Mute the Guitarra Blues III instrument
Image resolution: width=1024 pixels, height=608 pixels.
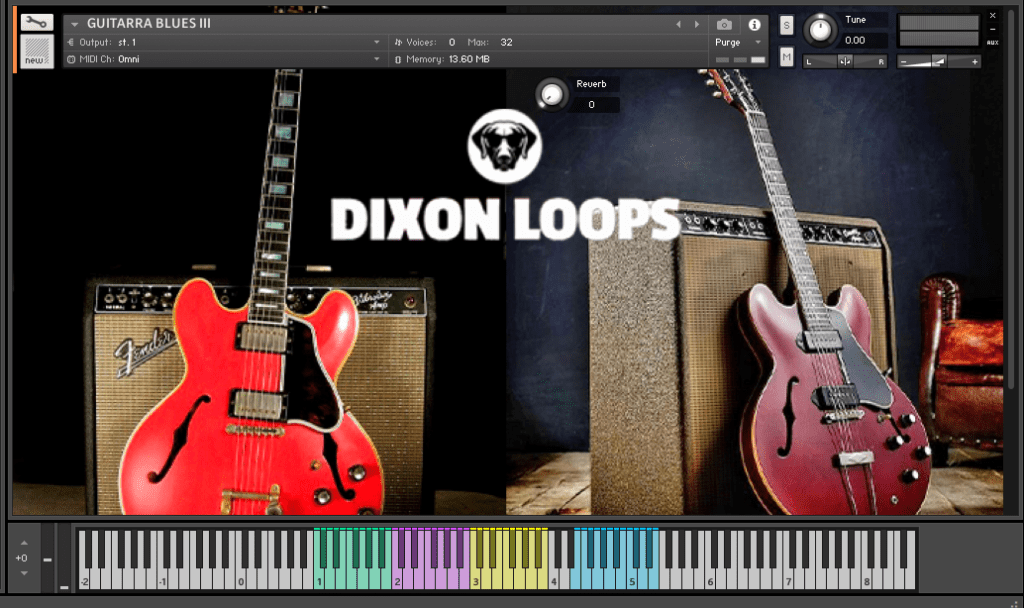click(x=786, y=58)
